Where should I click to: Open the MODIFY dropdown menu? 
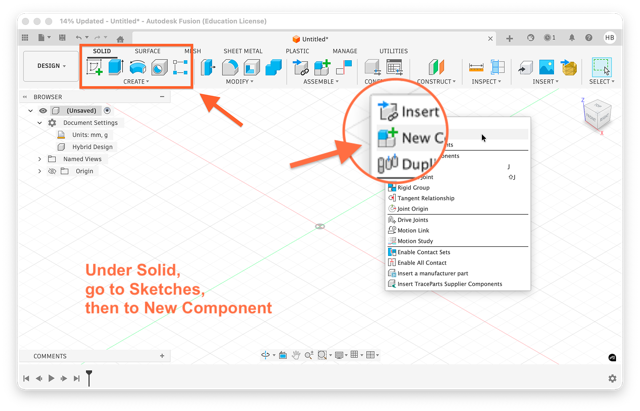pyautogui.click(x=240, y=82)
